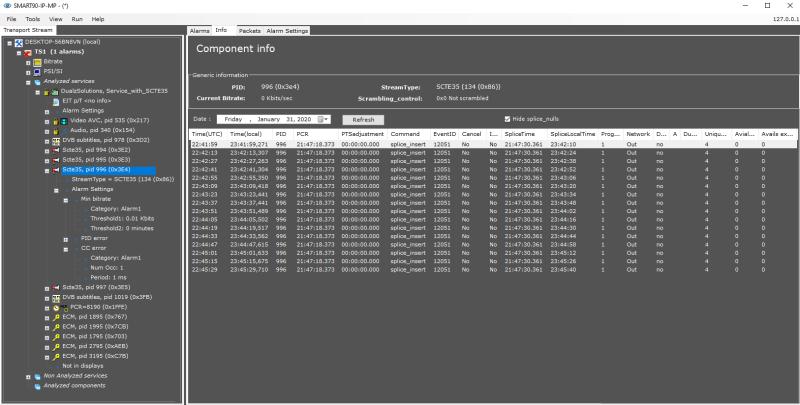Click the ECM pid 3195 key icon
The height and width of the screenshot is (405, 800).
coord(57,357)
